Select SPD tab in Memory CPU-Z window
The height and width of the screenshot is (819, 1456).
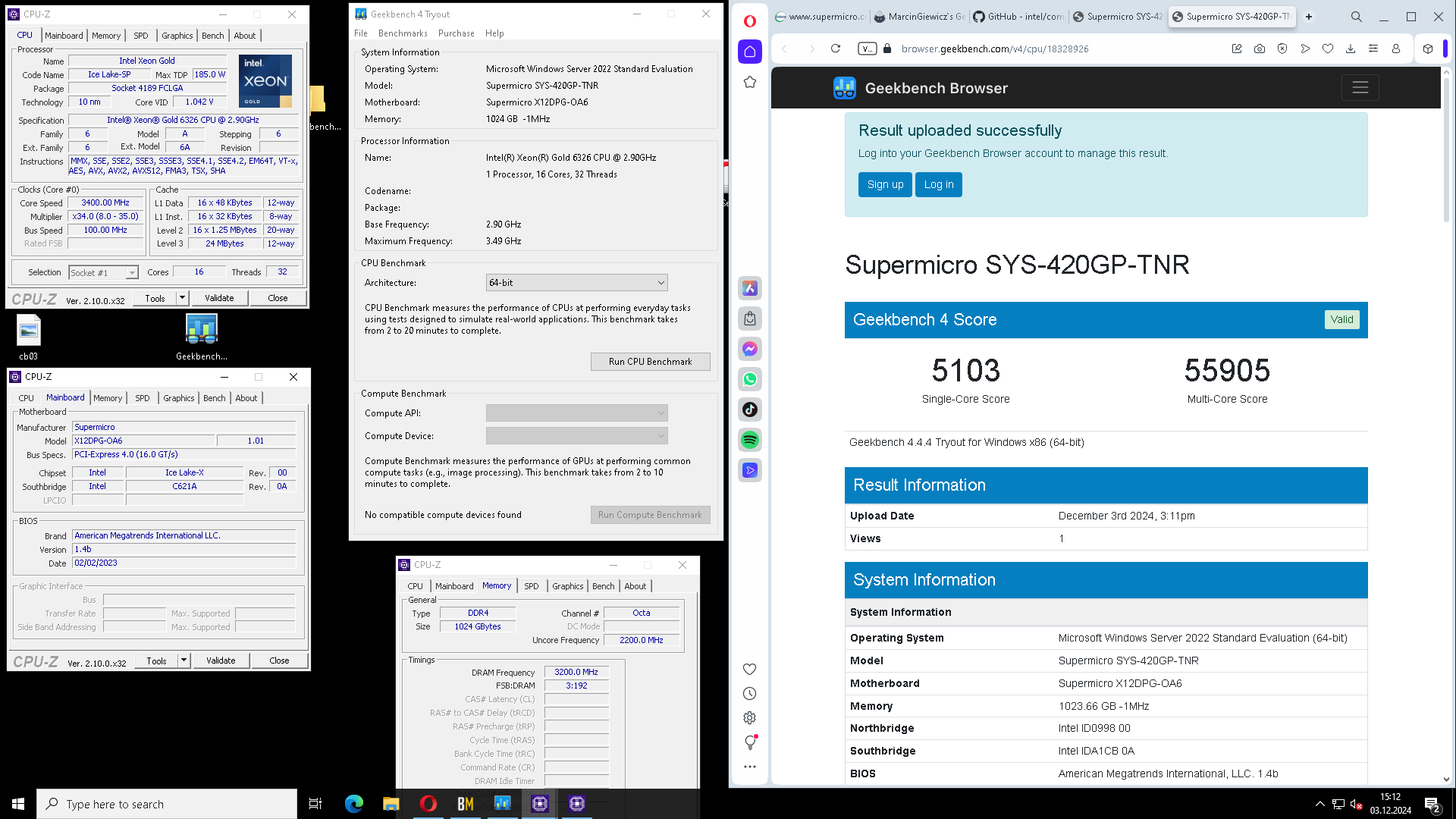tap(532, 586)
